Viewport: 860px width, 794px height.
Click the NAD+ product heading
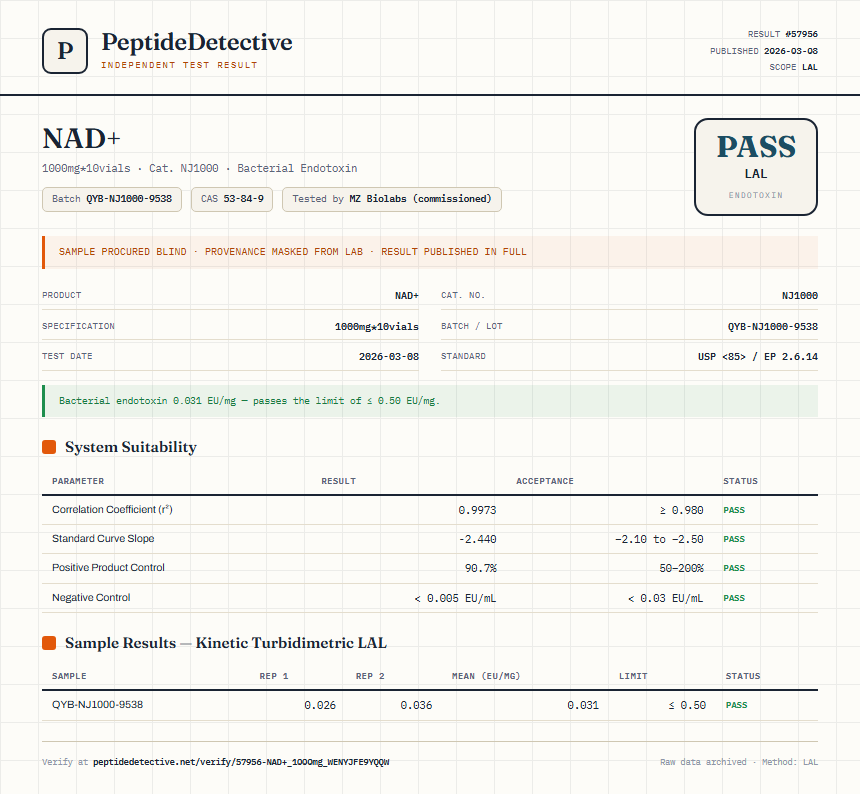pyautogui.click(x=81, y=138)
